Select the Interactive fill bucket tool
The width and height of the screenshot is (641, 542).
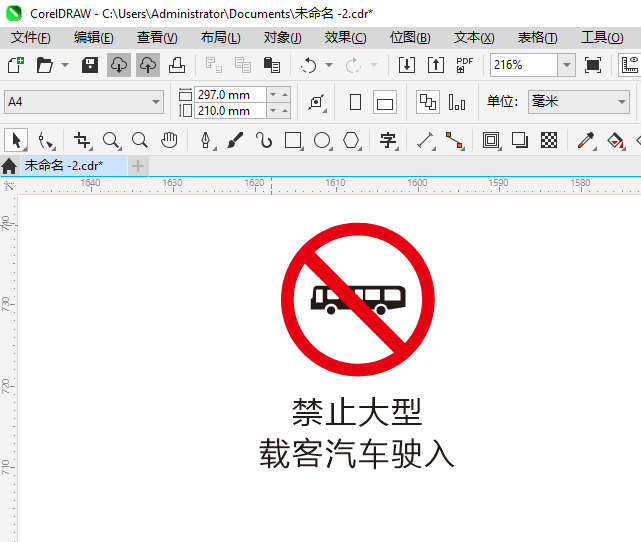(x=615, y=140)
